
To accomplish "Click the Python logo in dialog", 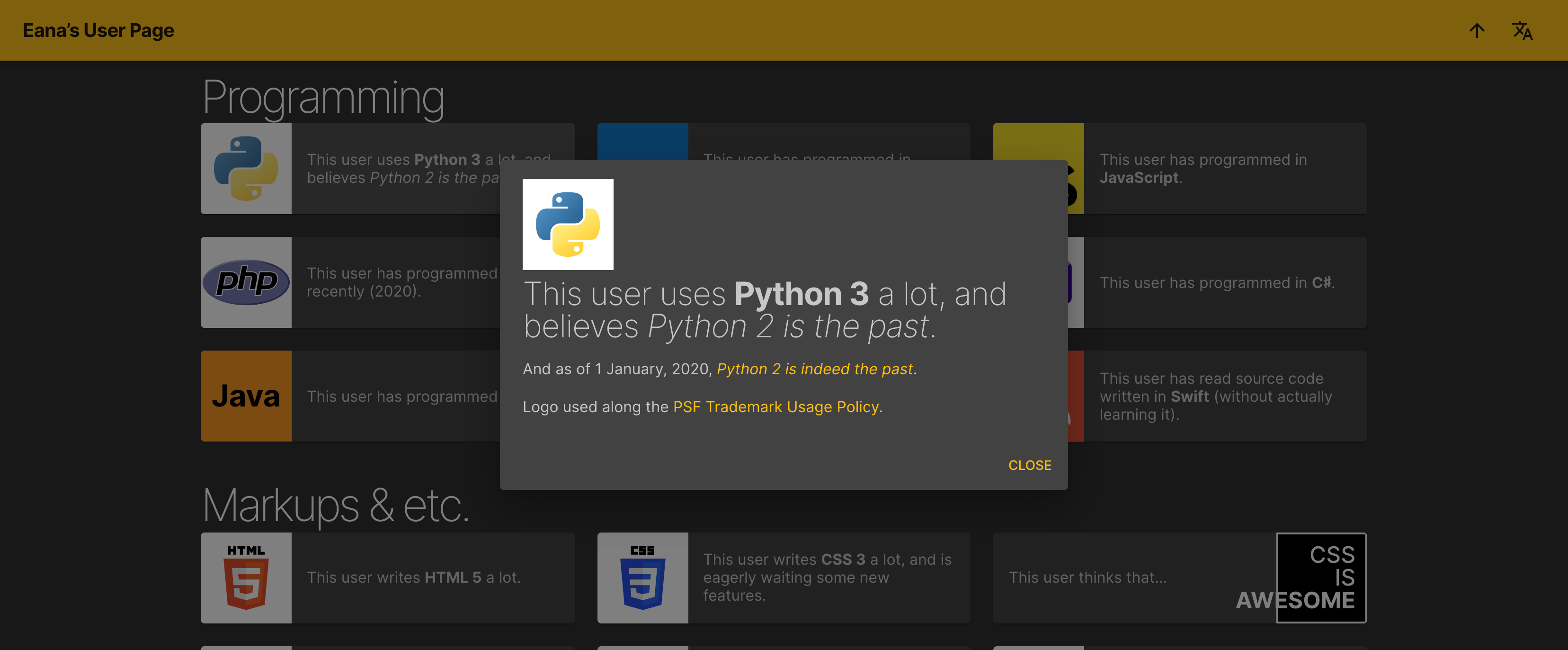I will coord(567,224).
